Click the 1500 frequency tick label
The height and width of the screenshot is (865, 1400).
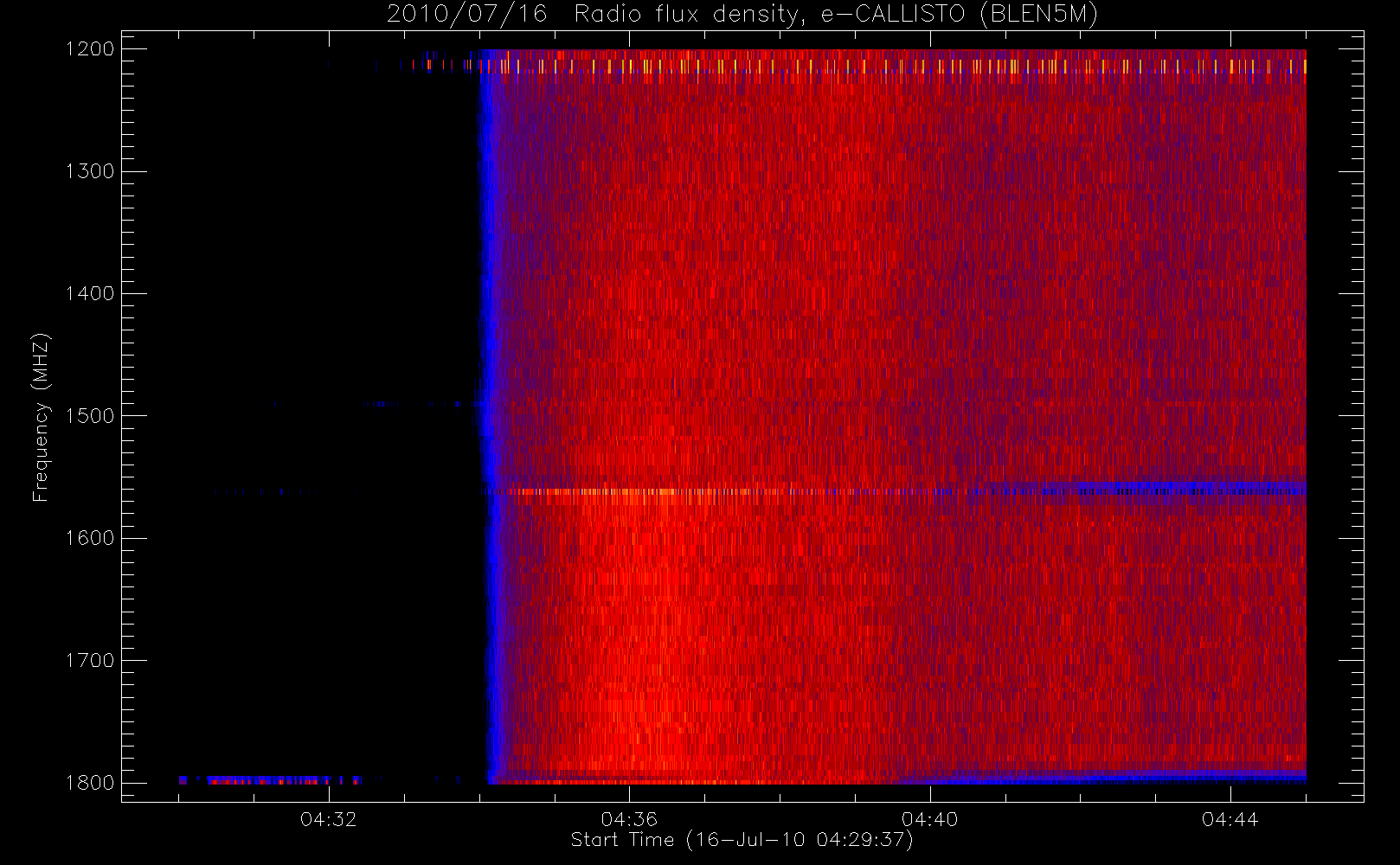90,416
